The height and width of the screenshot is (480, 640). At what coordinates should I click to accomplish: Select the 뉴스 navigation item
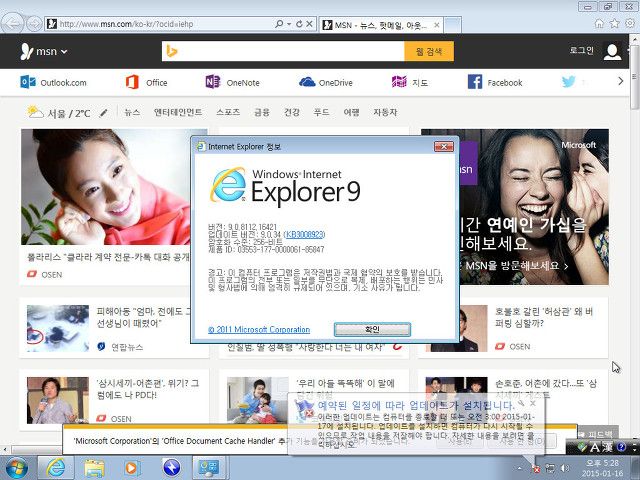pyautogui.click(x=132, y=112)
